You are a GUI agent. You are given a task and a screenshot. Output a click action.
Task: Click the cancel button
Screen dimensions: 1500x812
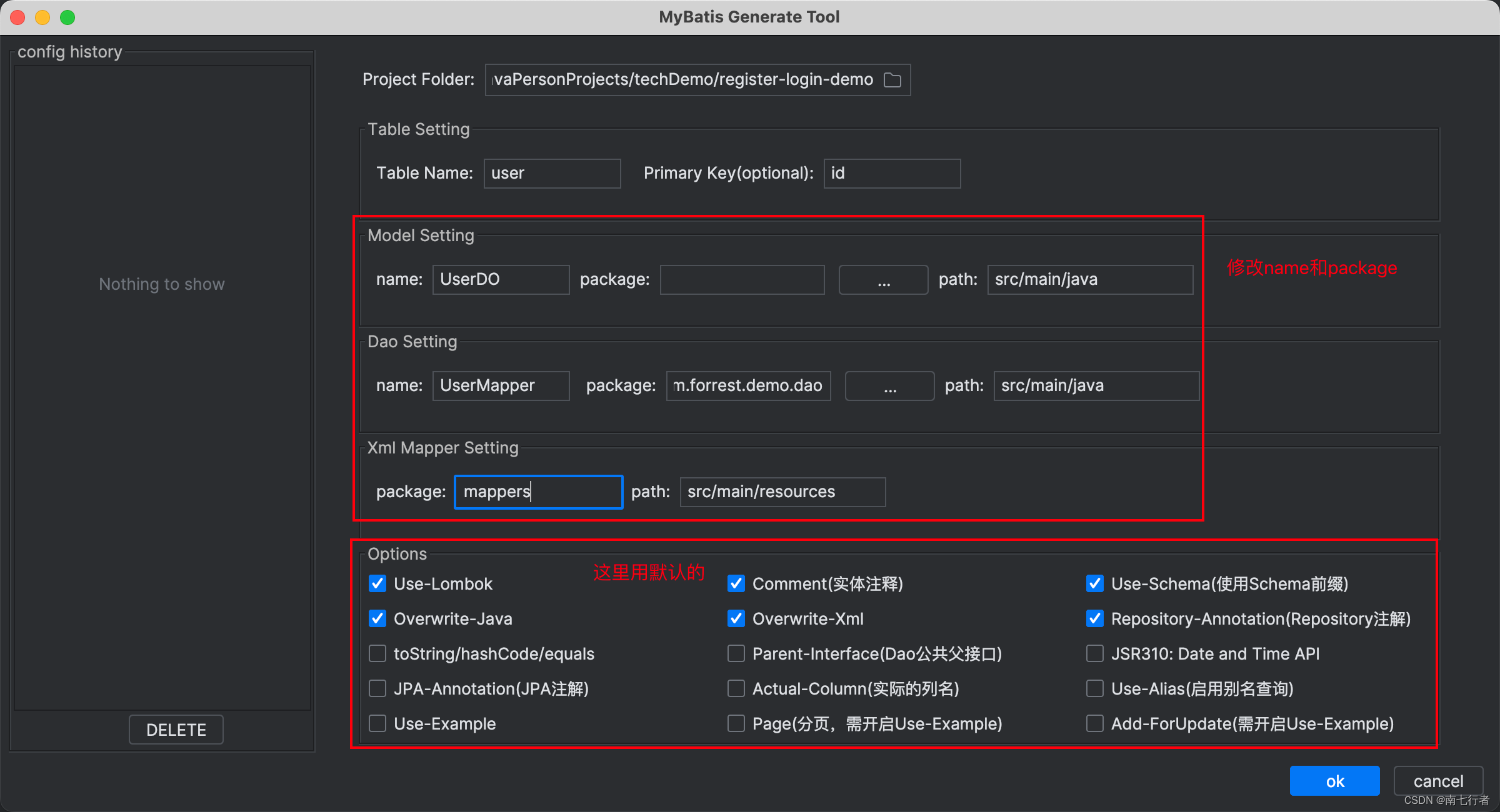pos(1438,781)
